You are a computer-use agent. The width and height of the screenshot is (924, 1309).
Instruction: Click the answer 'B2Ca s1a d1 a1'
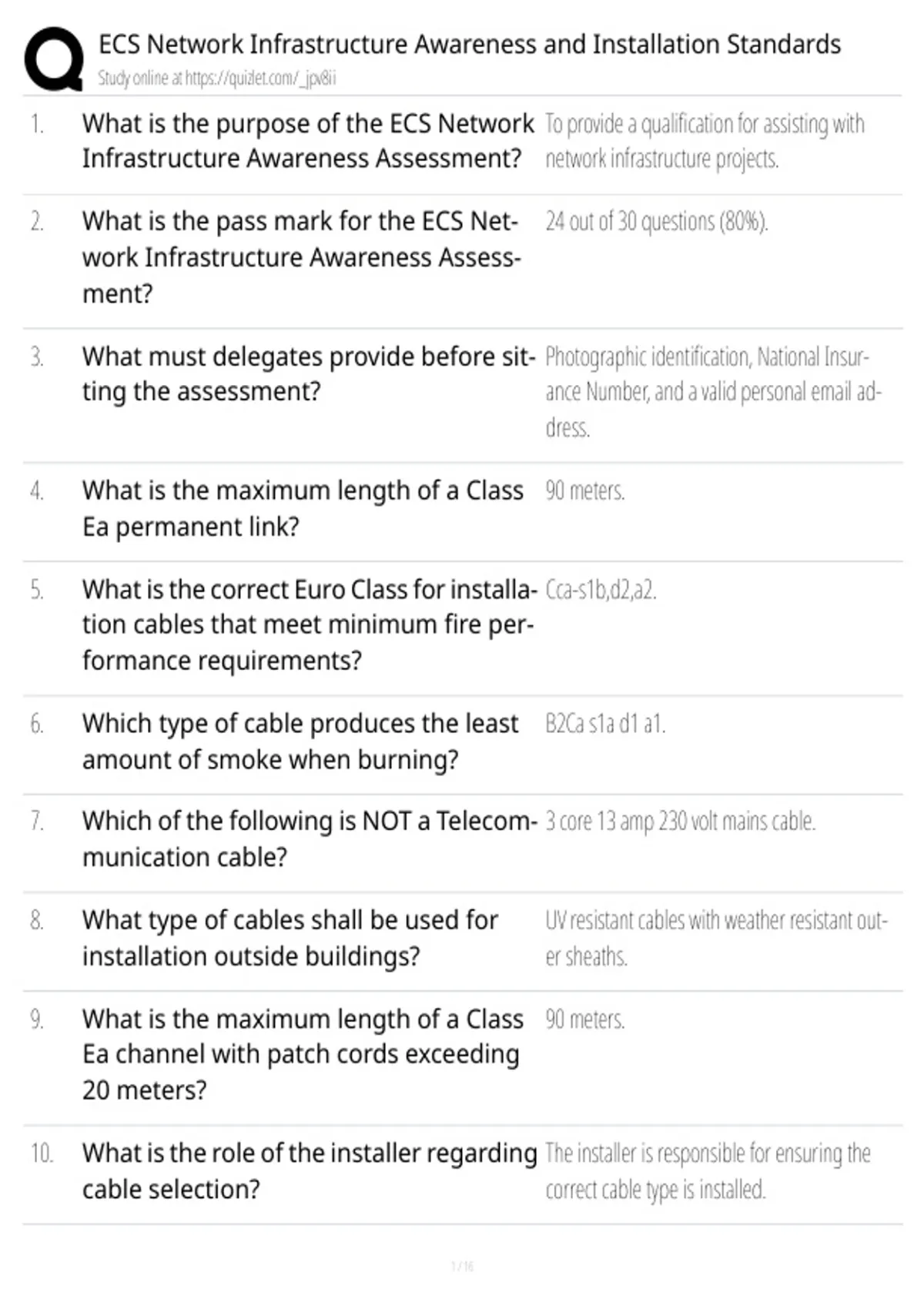[x=605, y=724]
